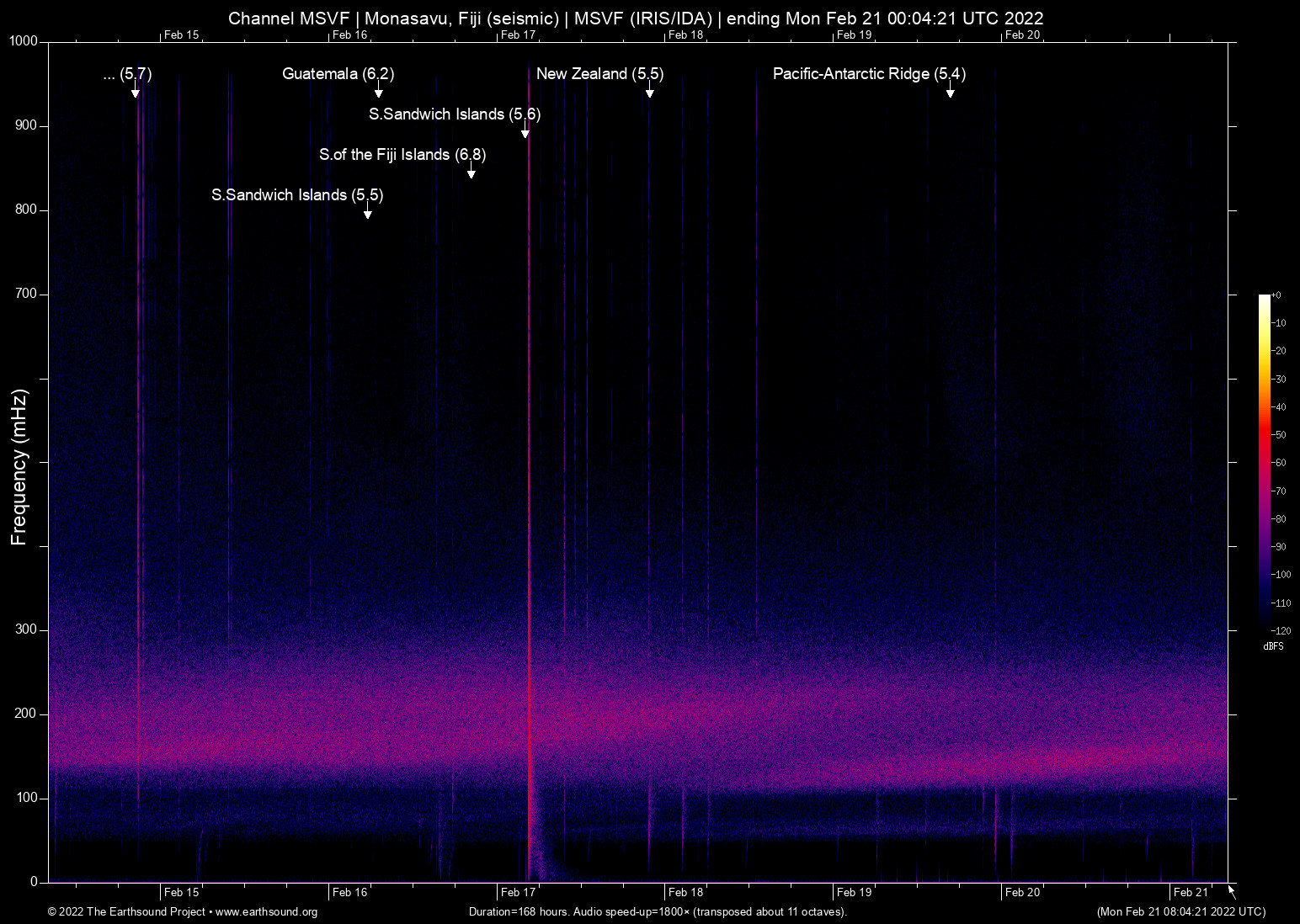Open the Feb 17 date tick label
The width and height of the screenshot is (1300, 924).
point(516,892)
